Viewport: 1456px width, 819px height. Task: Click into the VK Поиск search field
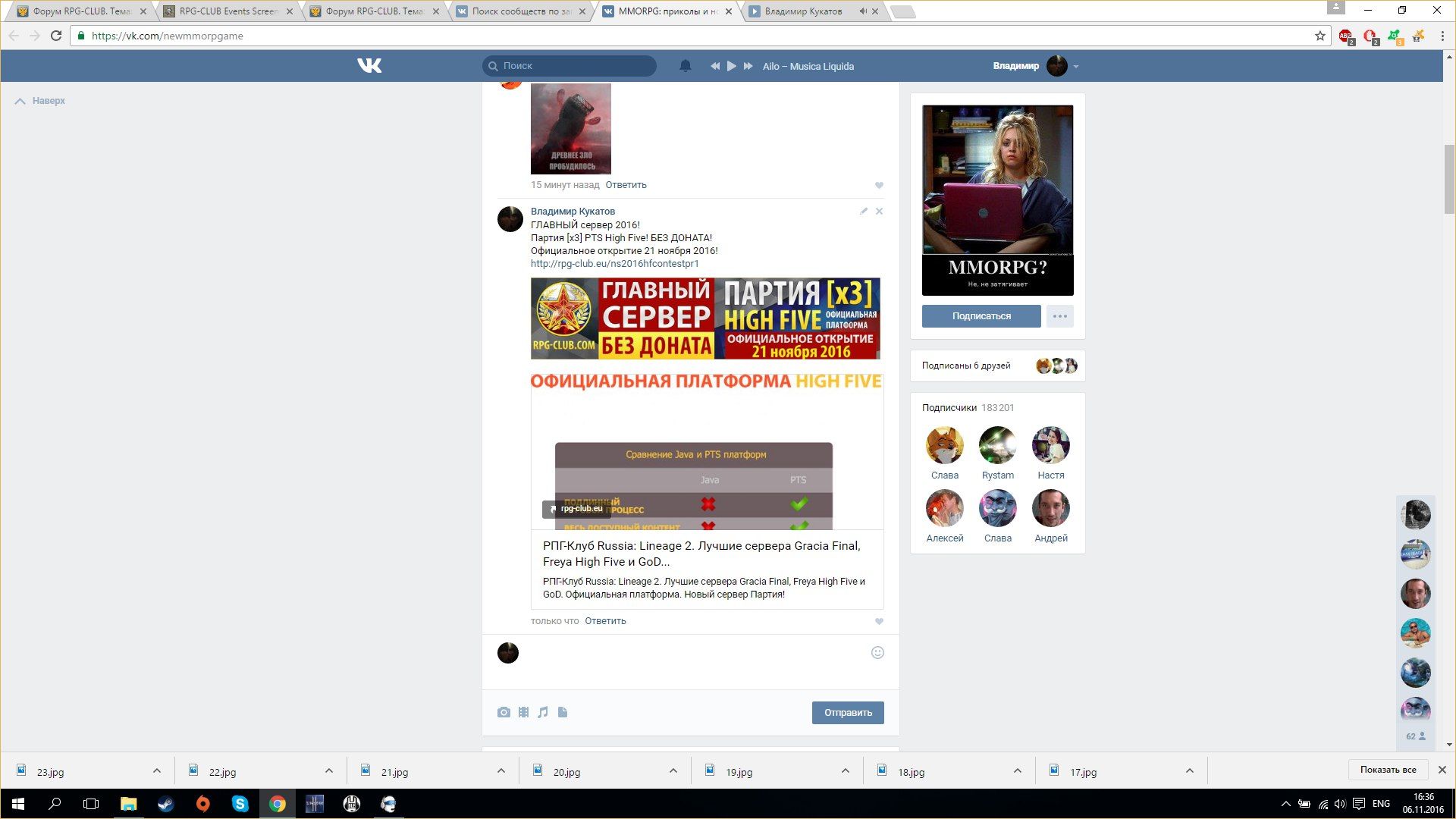point(570,66)
